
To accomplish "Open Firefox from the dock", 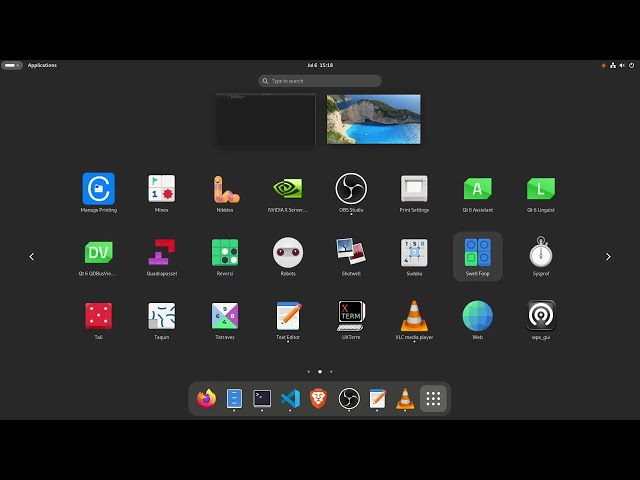I will tap(206, 398).
